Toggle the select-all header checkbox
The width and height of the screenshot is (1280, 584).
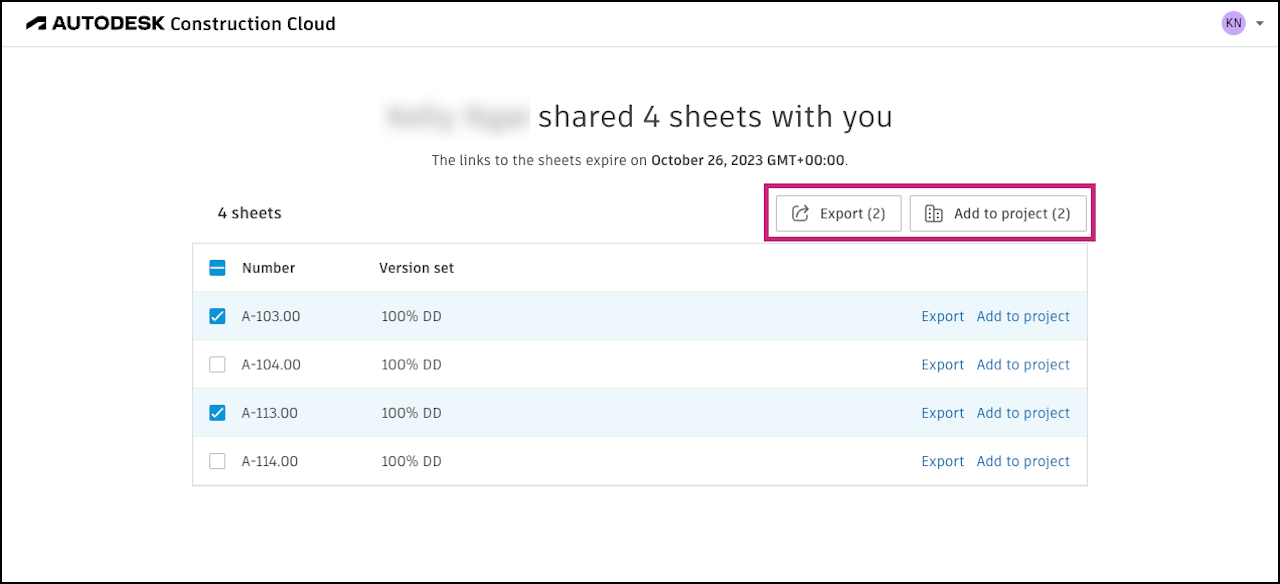(217, 268)
